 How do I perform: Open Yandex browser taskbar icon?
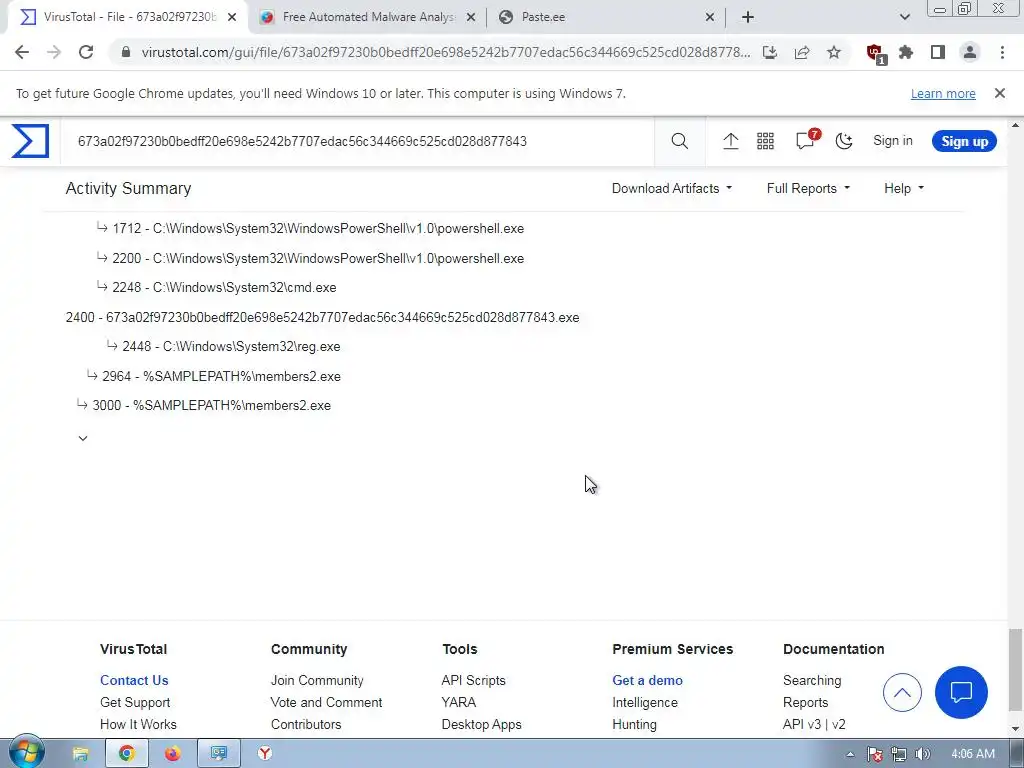[264, 754]
